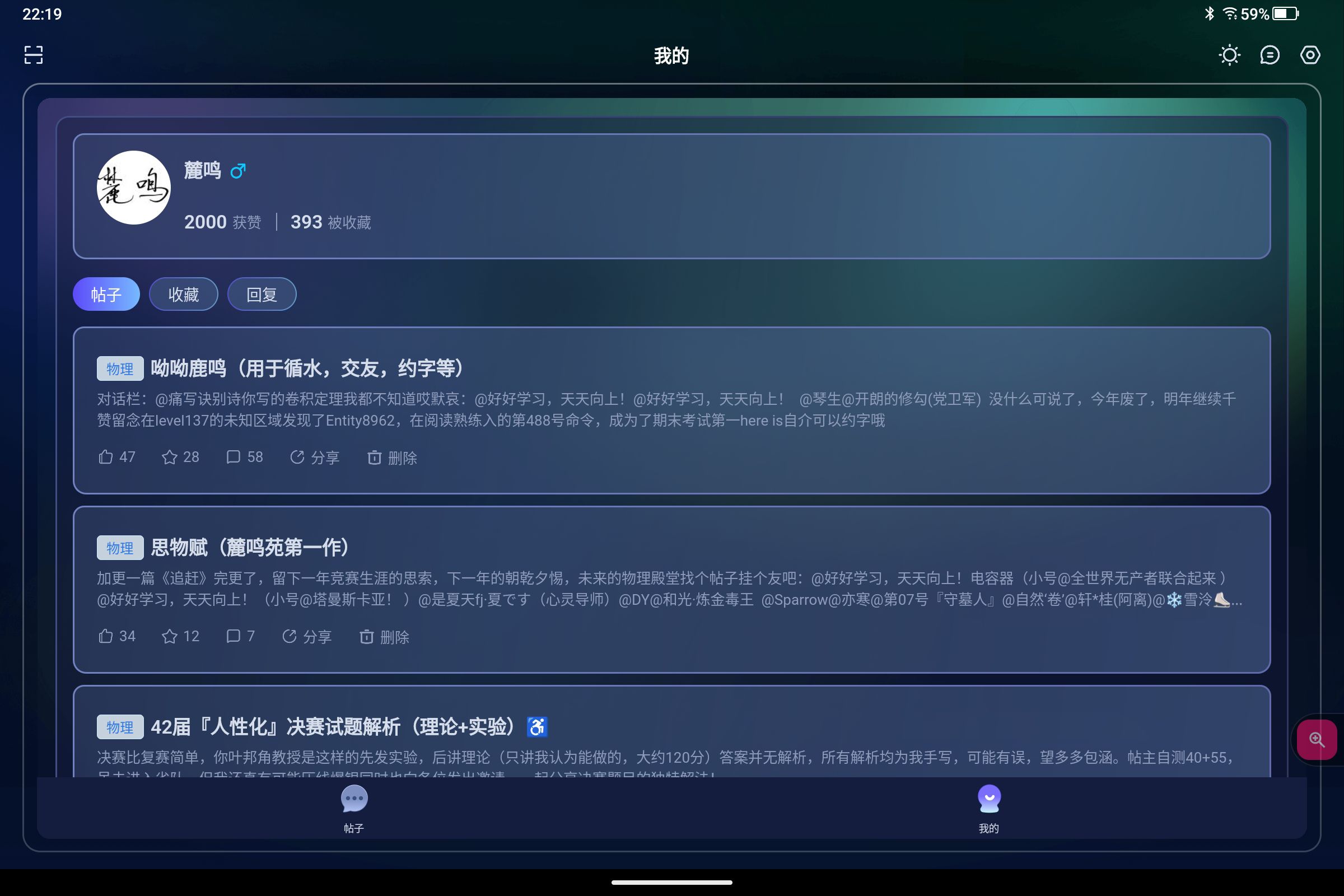The height and width of the screenshot is (896, 1344).
Task: Open settings hexagon gear icon
Action: click(x=1310, y=55)
